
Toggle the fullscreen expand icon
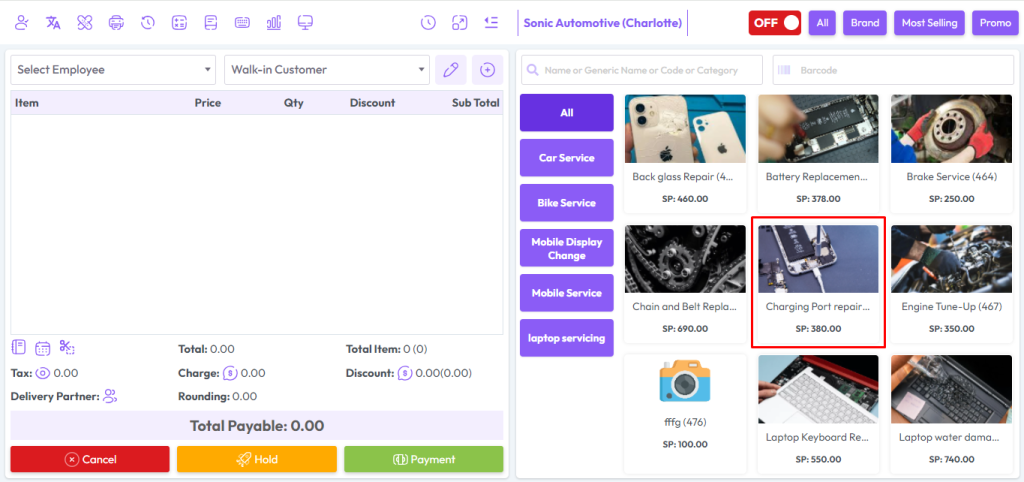(x=459, y=23)
